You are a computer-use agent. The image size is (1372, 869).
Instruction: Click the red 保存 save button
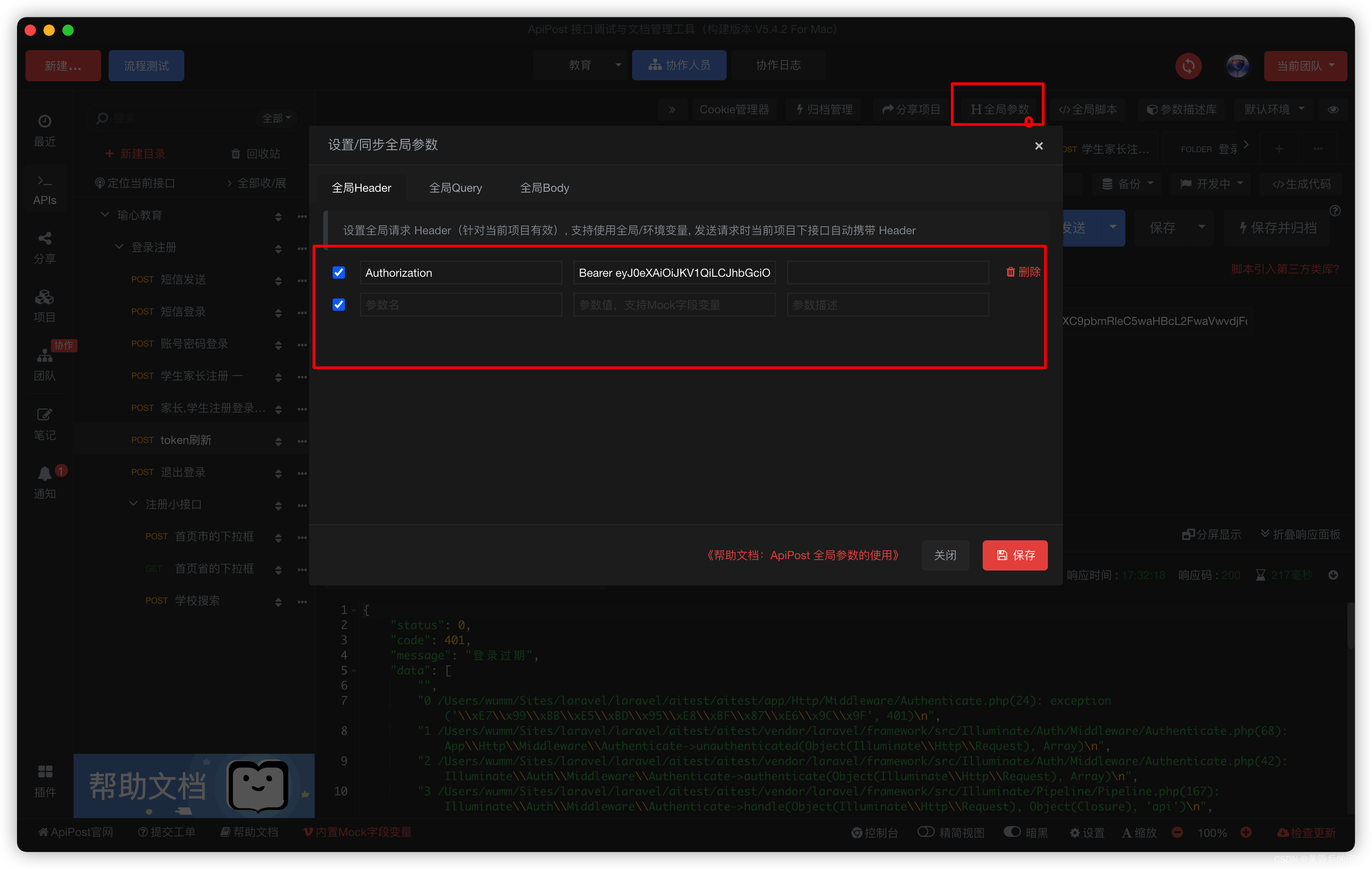[1015, 555]
